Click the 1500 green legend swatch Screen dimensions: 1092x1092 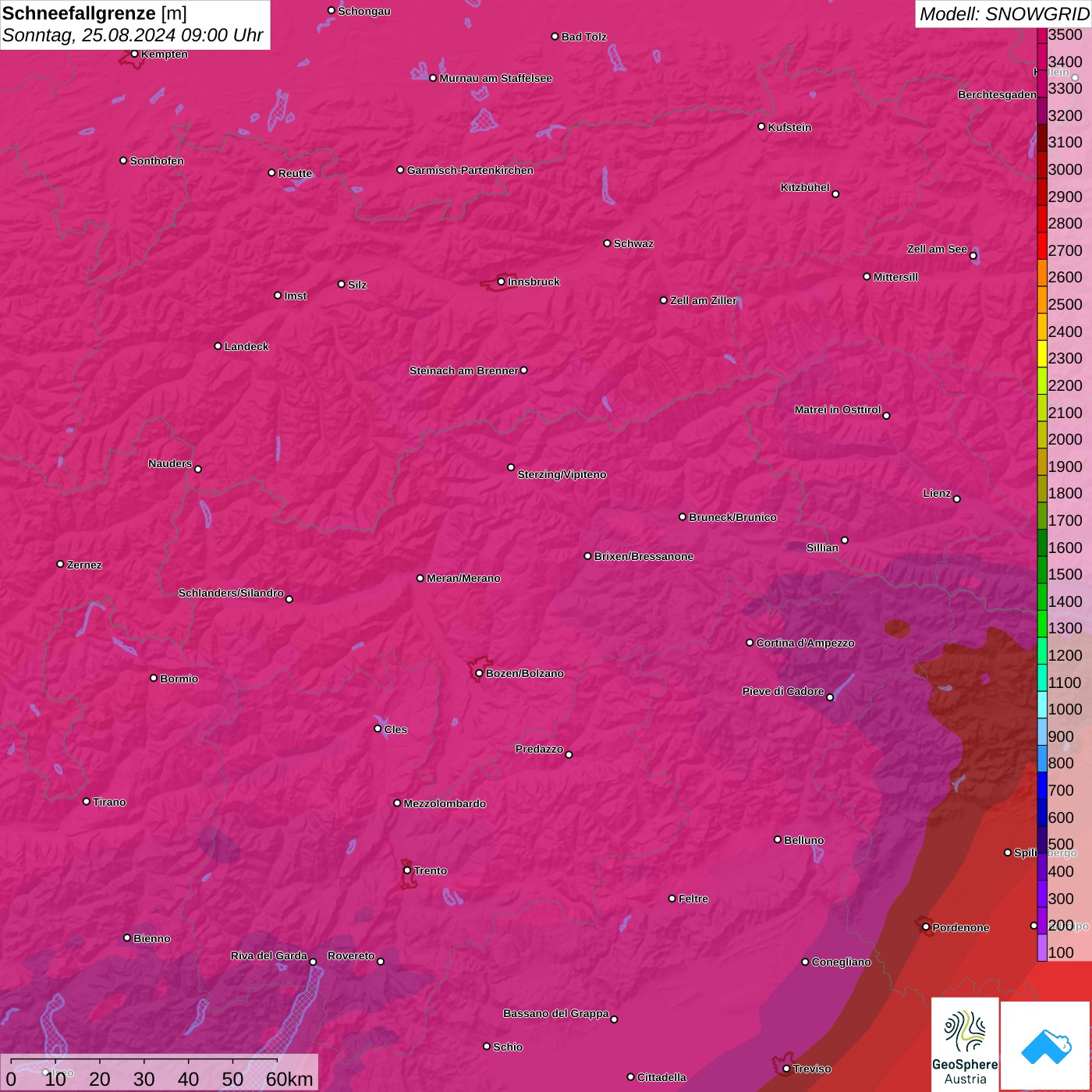1042,569
